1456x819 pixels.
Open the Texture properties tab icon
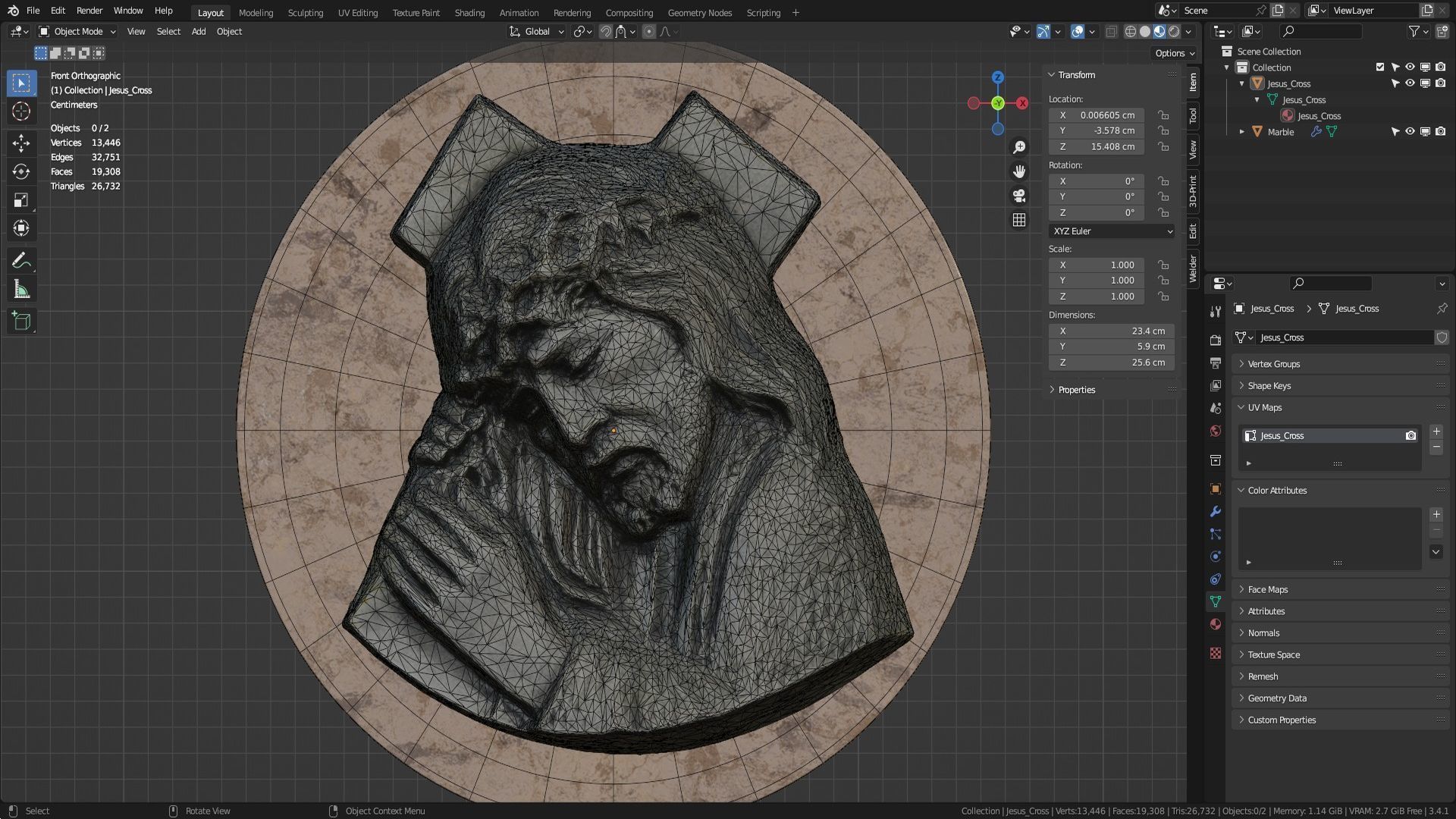tap(1216, 653)
